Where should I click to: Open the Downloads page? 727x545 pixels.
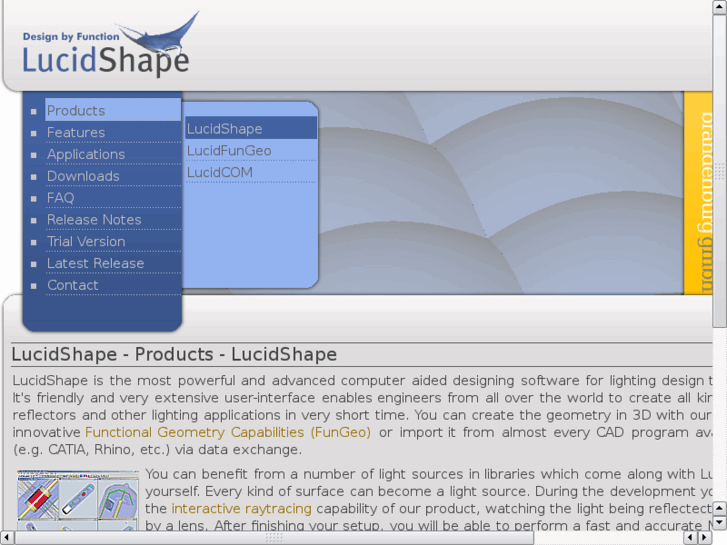pos(113,176)
